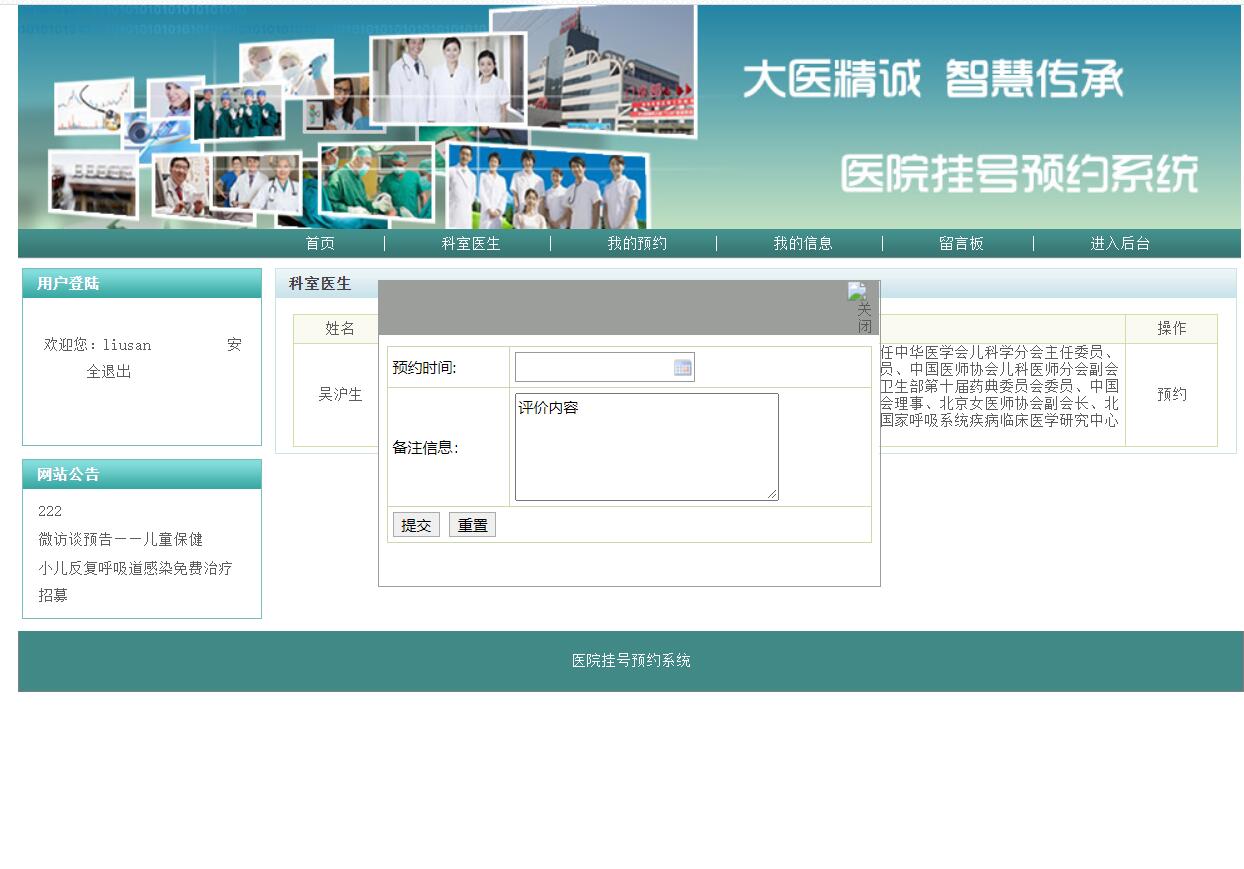Switch to the 科室医生 navigation tab
Image resolution: width=1244 pixels, height=869 pixels.
point(468,242)
